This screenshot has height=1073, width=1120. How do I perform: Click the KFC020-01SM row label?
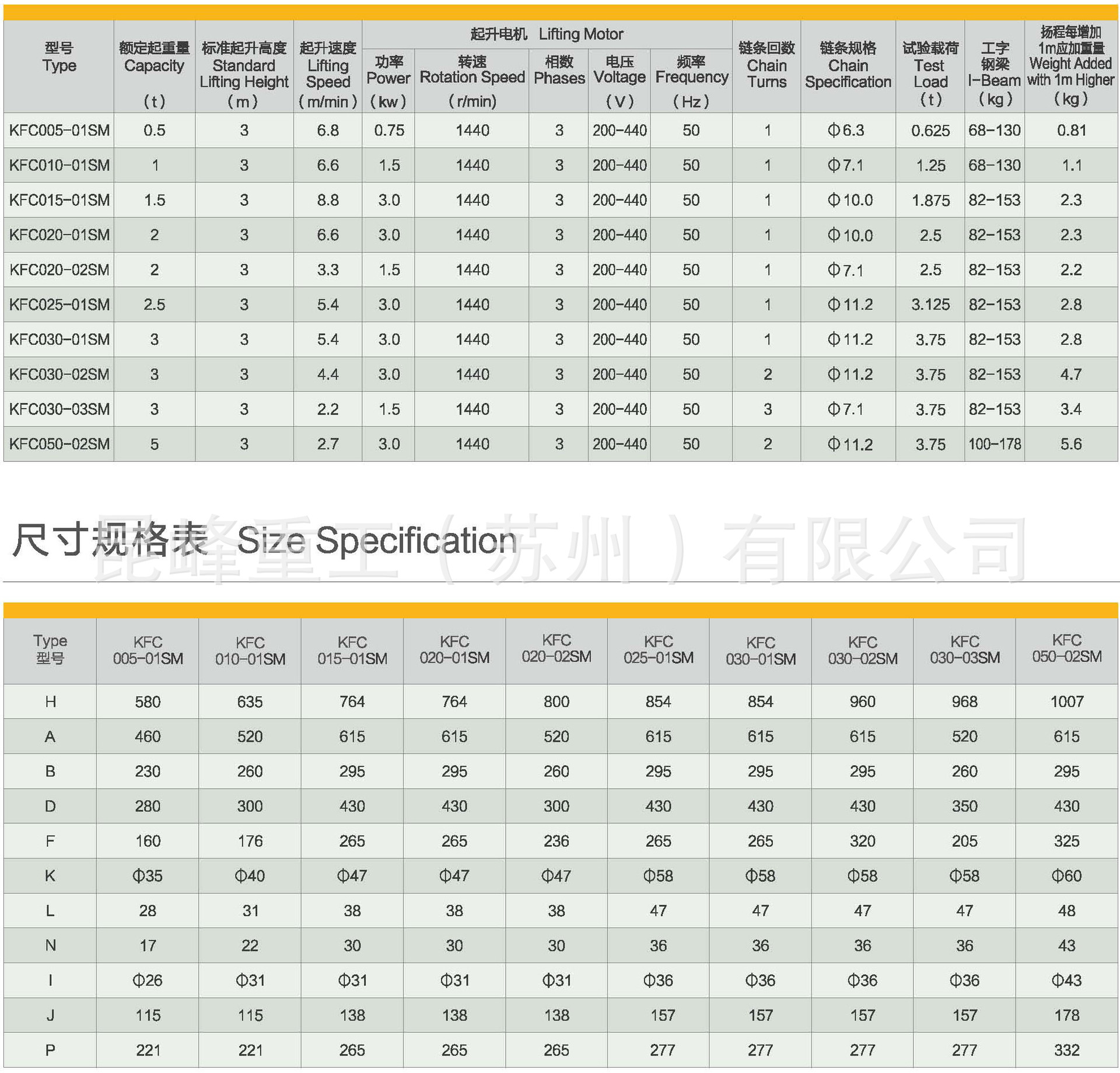pos(59,235)
